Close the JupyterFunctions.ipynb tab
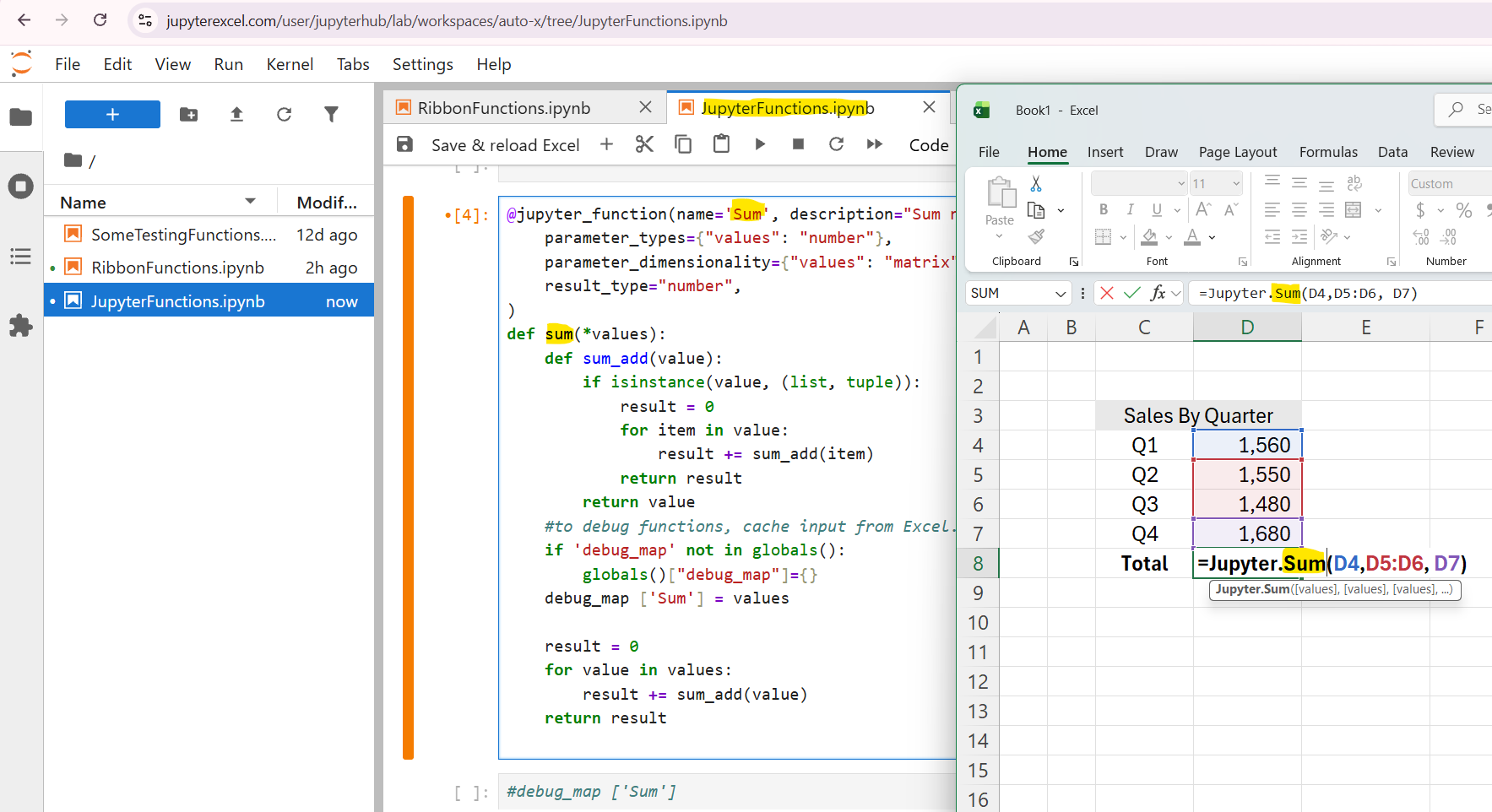Image resolution: width=1492 pixels, height=812 pixels. click(x=929, y=107)
